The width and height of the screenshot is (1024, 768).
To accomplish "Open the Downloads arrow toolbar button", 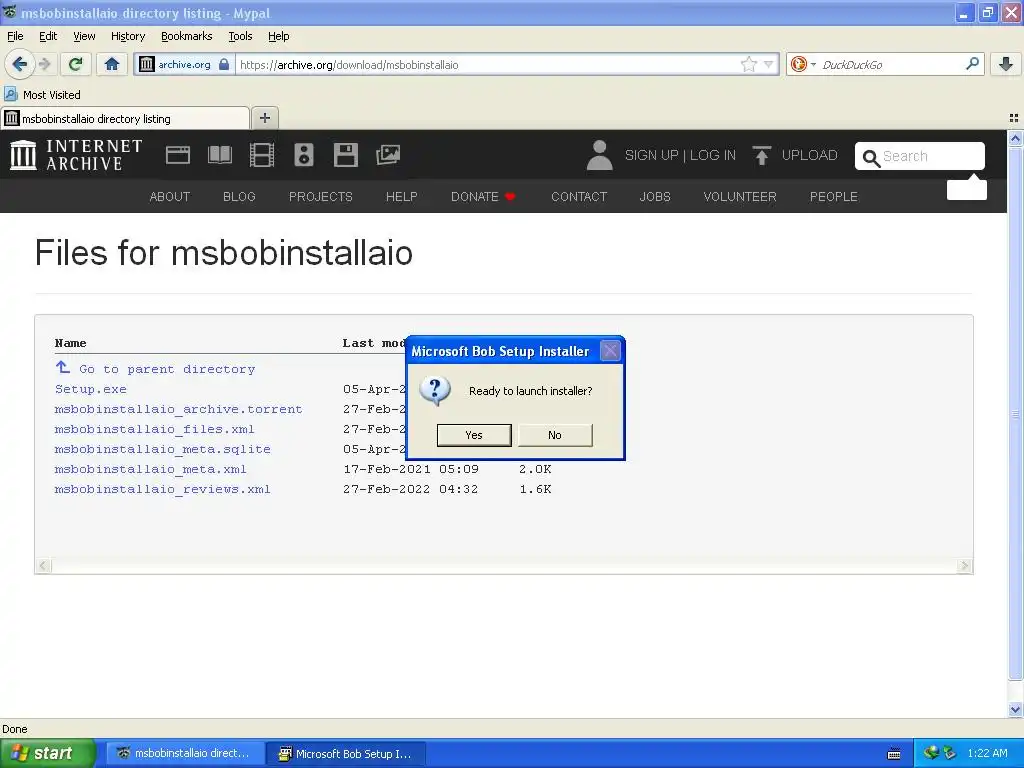I will click(1006, 64).
